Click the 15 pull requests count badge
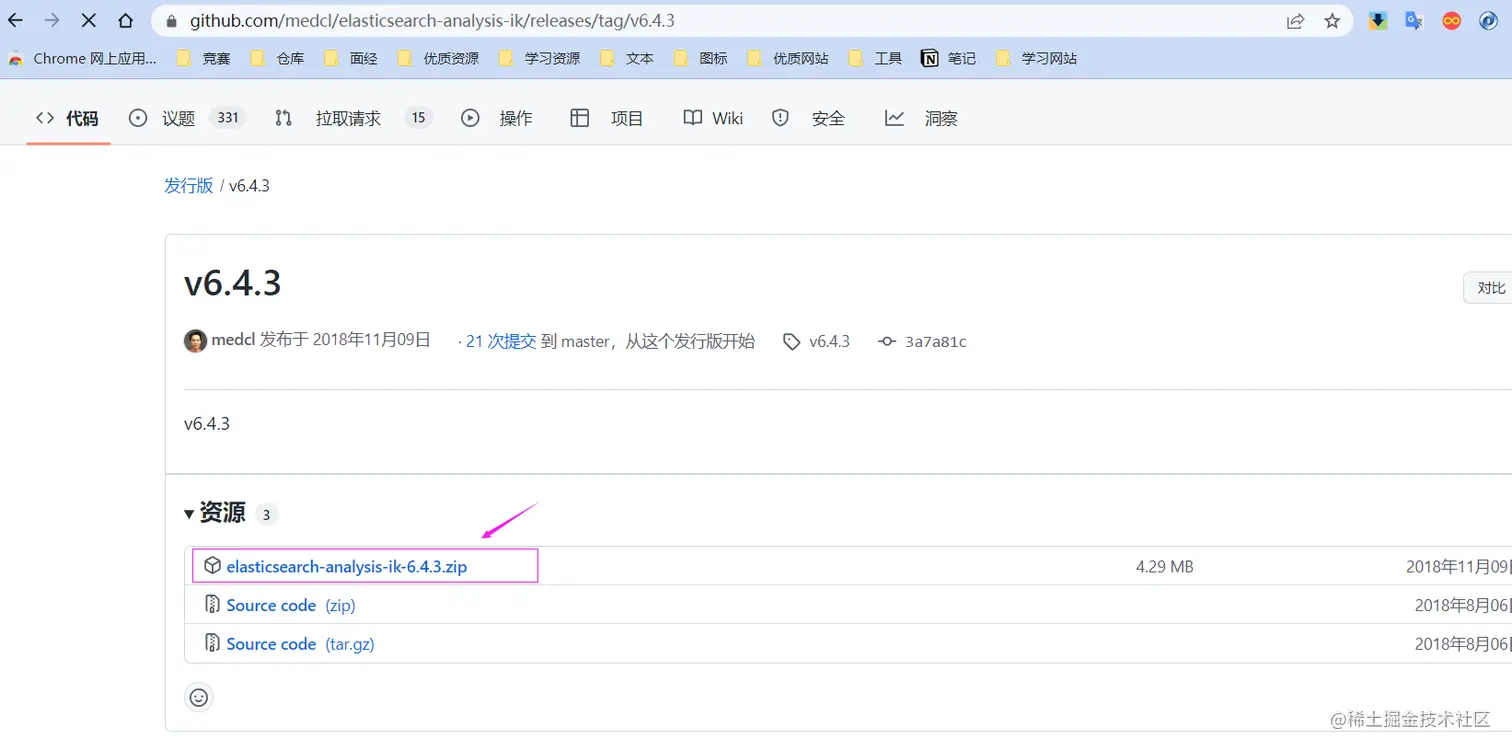The width and height of the screenshot is (1512, 751). pyautogui.click(x=419, y=118)
